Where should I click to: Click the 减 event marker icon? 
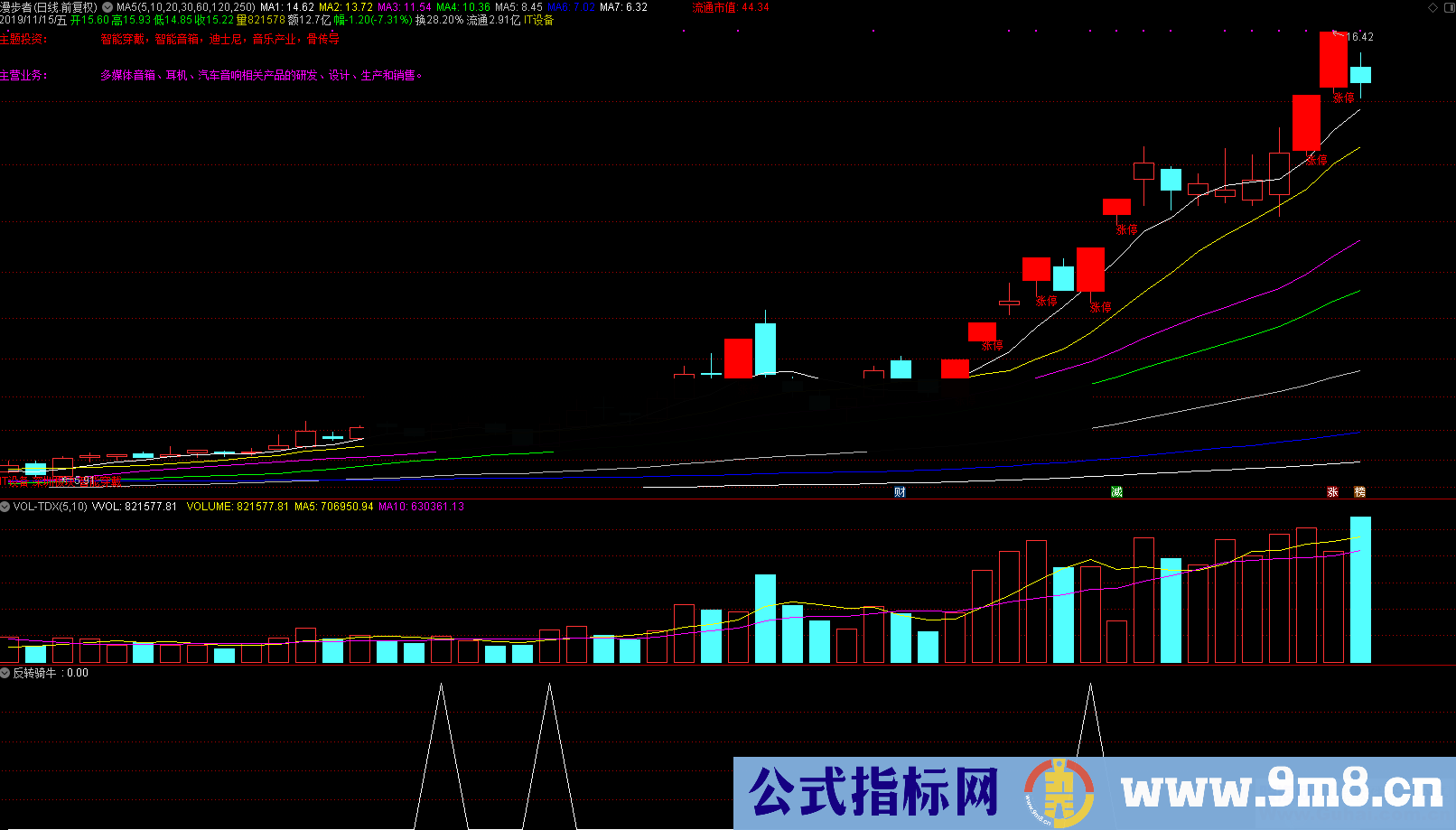pyautogui.click(x=1116, y=492)
